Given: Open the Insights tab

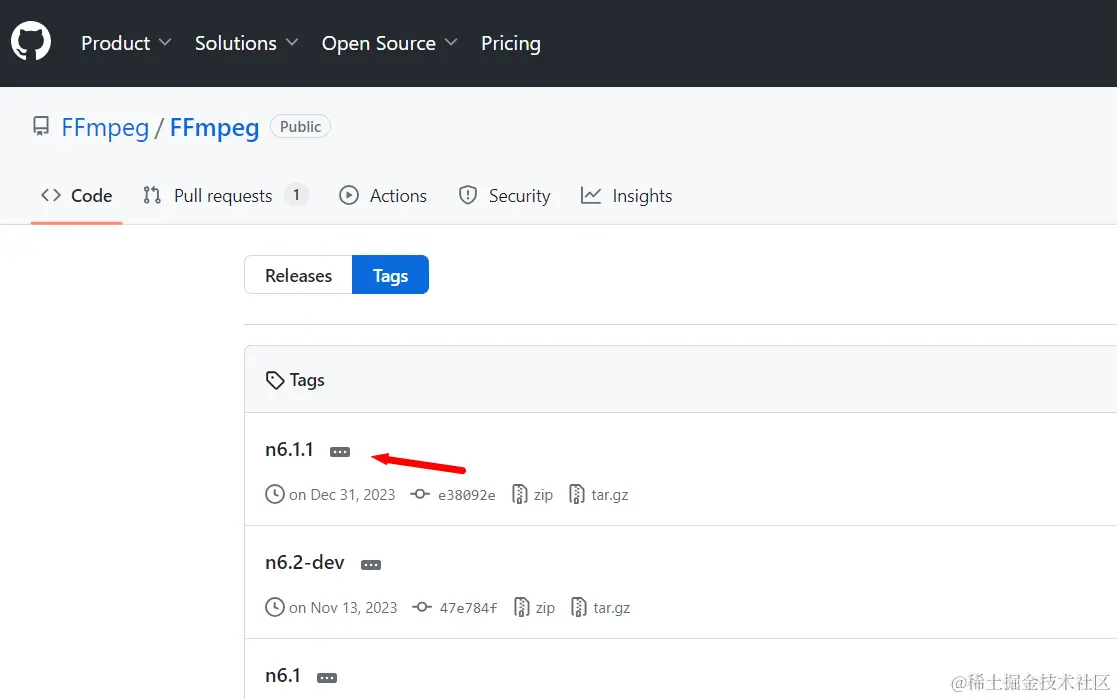Looking at the screenshot, I should coord(626,196).
